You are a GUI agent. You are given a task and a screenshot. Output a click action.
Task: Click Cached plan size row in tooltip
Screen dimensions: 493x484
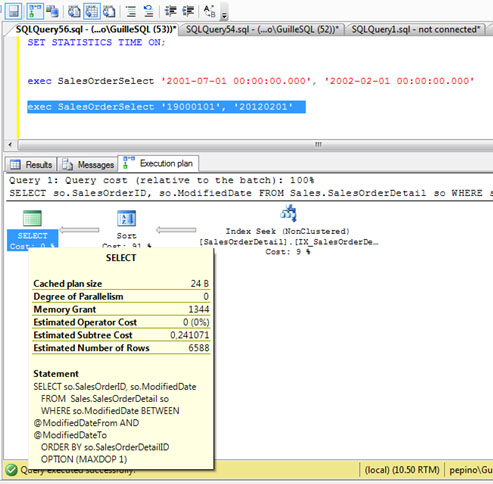pos(121,284)
